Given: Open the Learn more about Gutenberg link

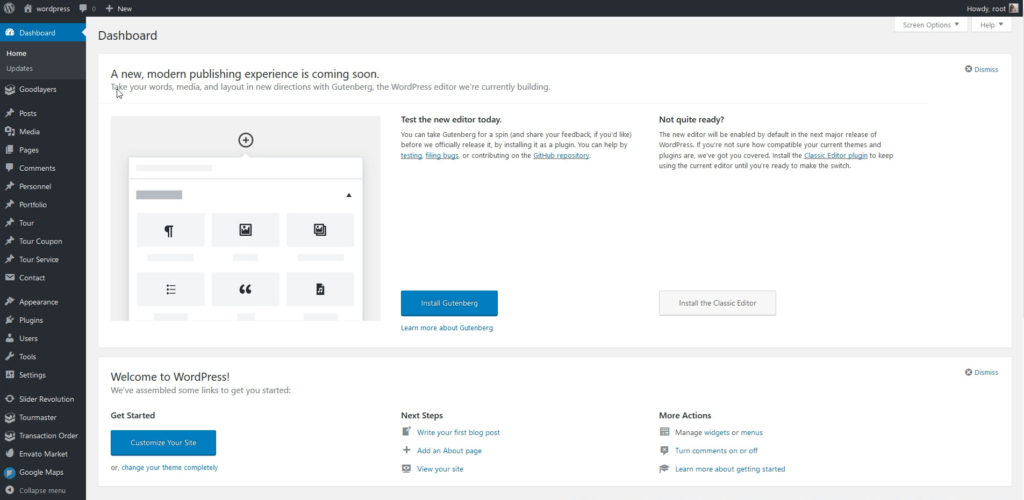Looking at the screenshot, I should click(x=447, y=328).
